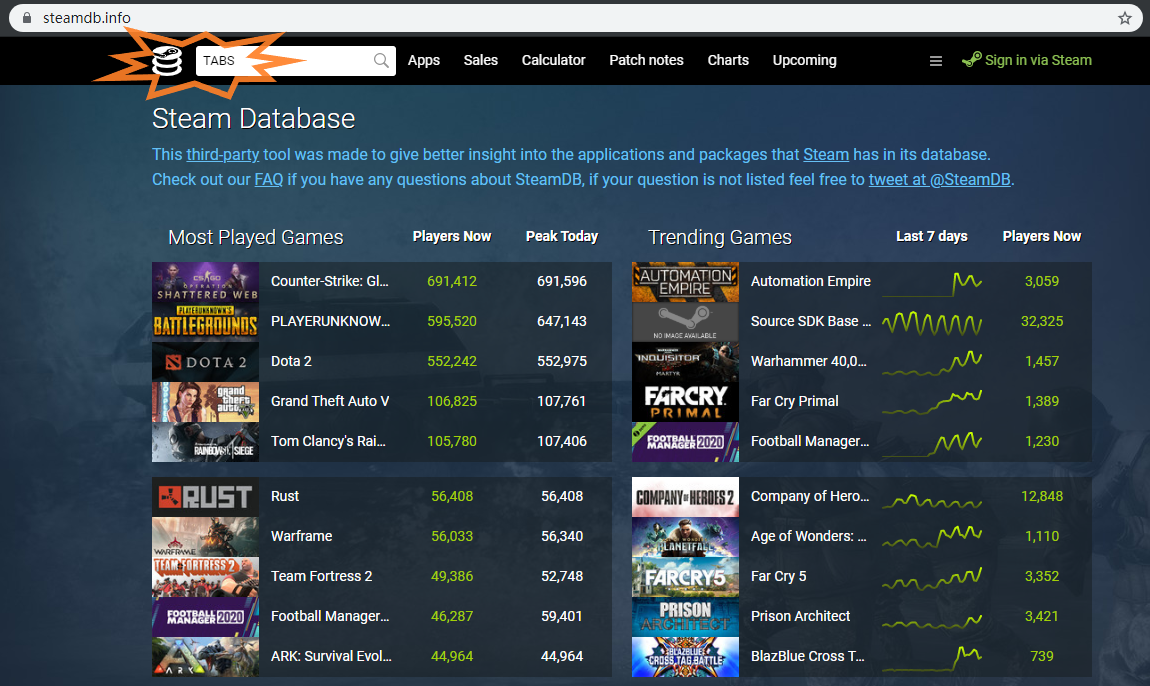Open the Automation Empire thumbnail

pyautogui.click(x=685, y=282)
